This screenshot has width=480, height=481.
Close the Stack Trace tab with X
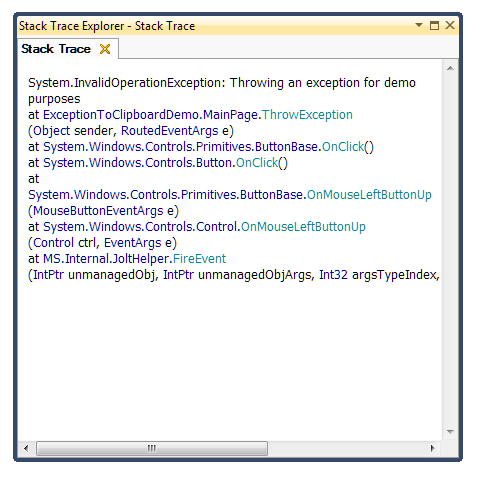(105, 49)
